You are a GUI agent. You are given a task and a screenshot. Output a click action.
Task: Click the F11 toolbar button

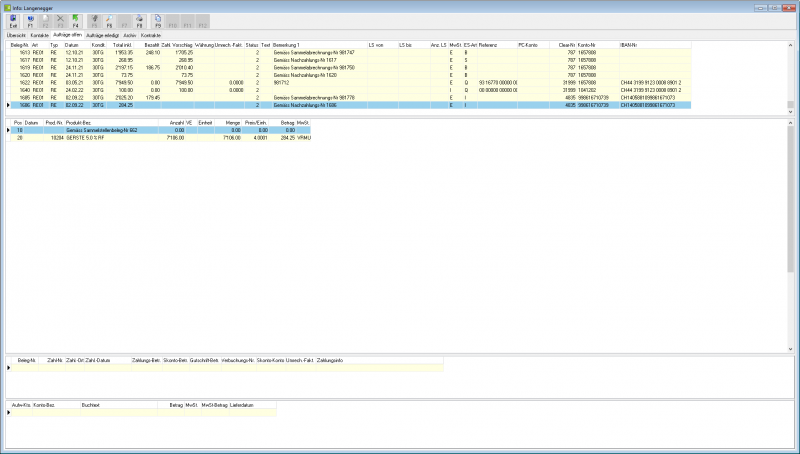188,21
